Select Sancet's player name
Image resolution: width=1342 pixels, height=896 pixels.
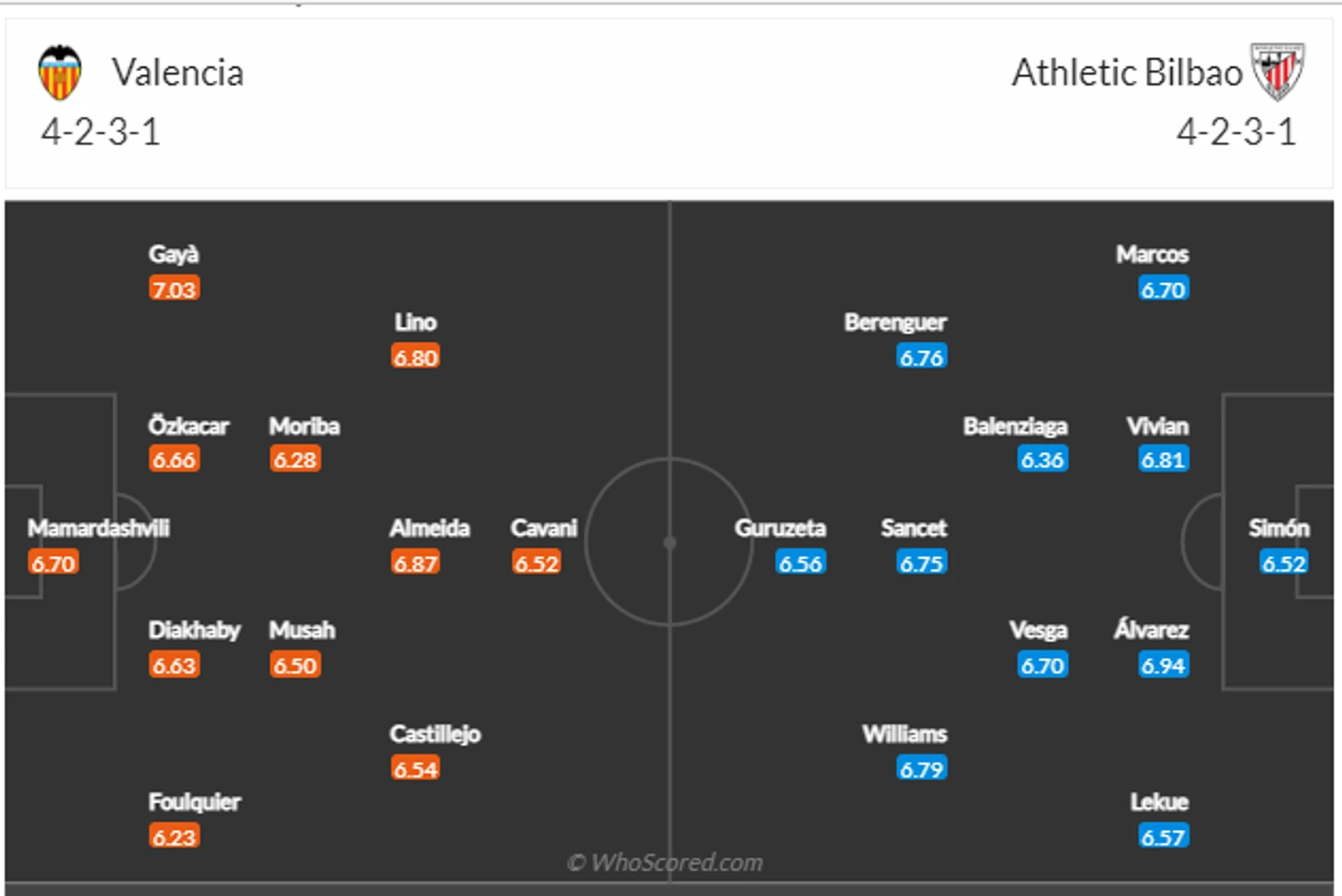click(x=914, y=528)
